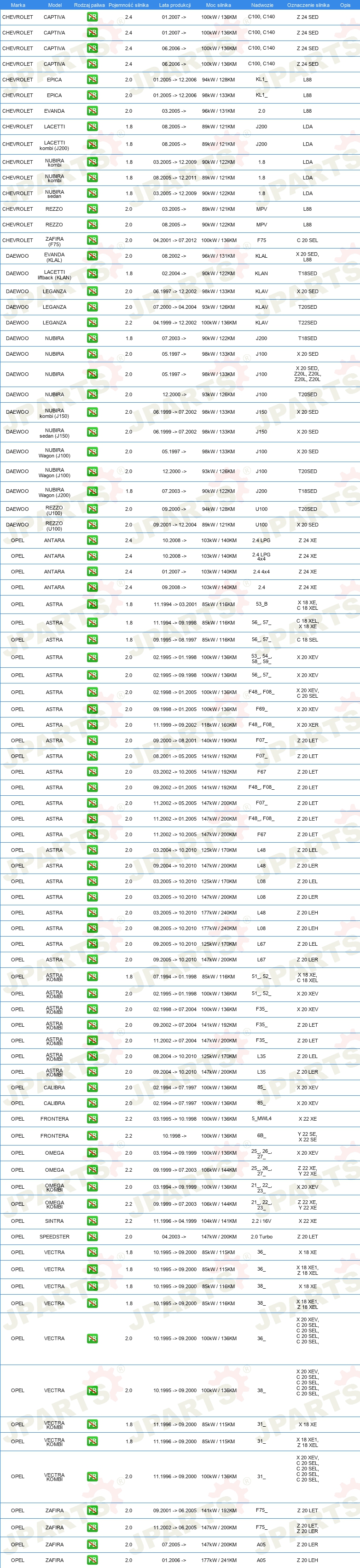Viewport: 360px width, 1568px height.
Task: Click the '5_MWL4' body cell
Action: (x=261, y=1119)
